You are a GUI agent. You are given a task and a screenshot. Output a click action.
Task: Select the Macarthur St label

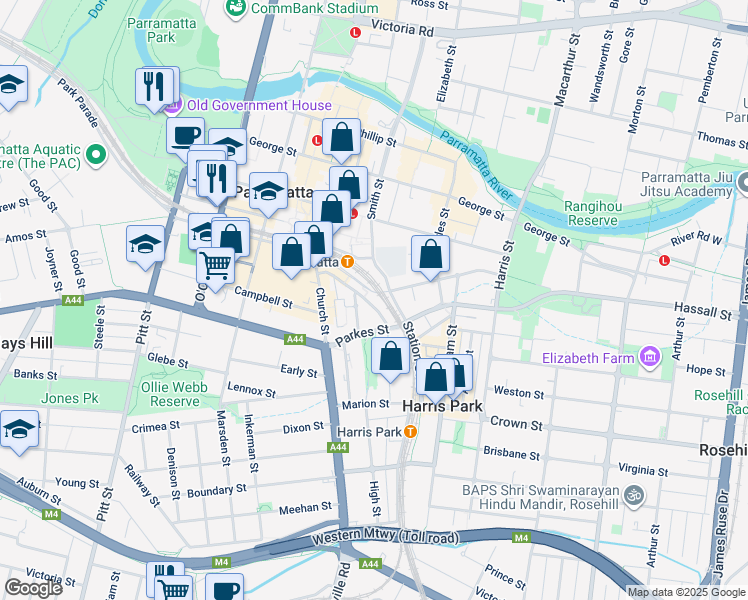[x=567, y=70]
